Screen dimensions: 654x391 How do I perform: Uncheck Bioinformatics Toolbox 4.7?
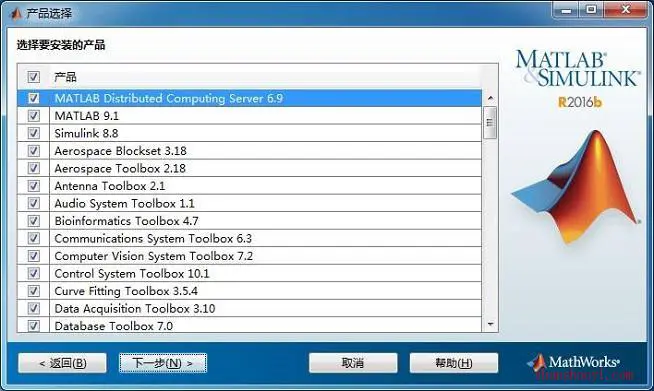pos(34,221)
